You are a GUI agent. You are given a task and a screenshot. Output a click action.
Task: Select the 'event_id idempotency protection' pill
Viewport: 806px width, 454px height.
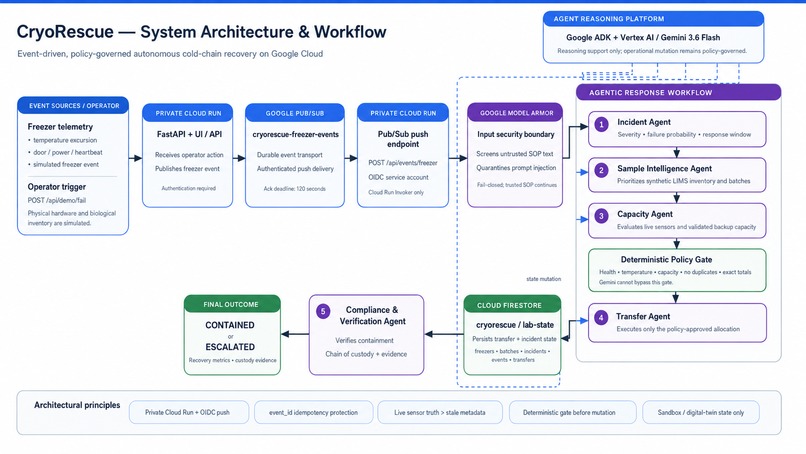(313, 412)
